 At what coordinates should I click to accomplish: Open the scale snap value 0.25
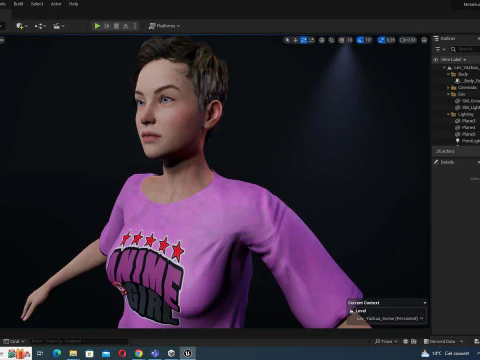point(391,40)
